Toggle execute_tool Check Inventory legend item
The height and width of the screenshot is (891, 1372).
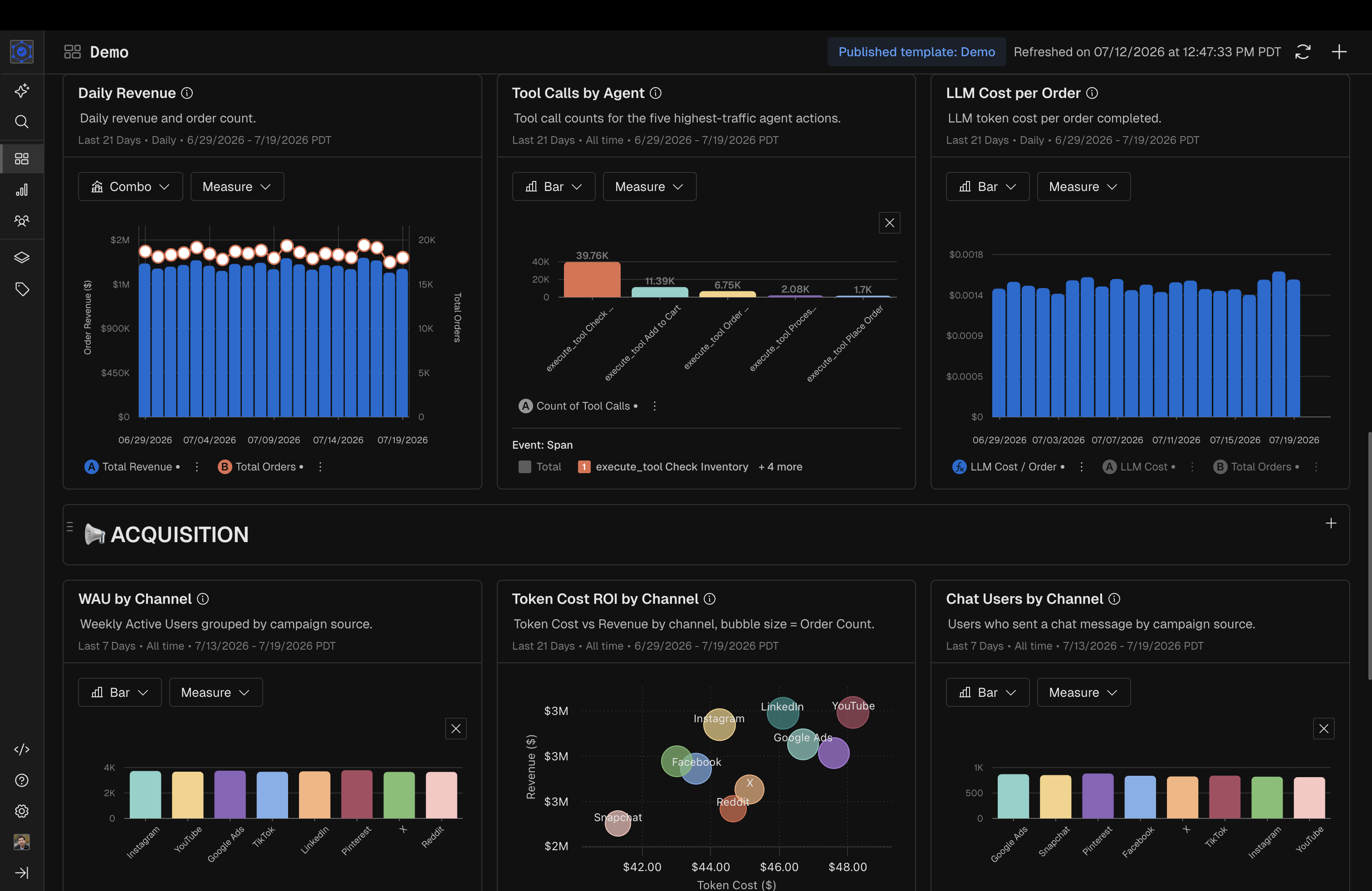[662, 467]
